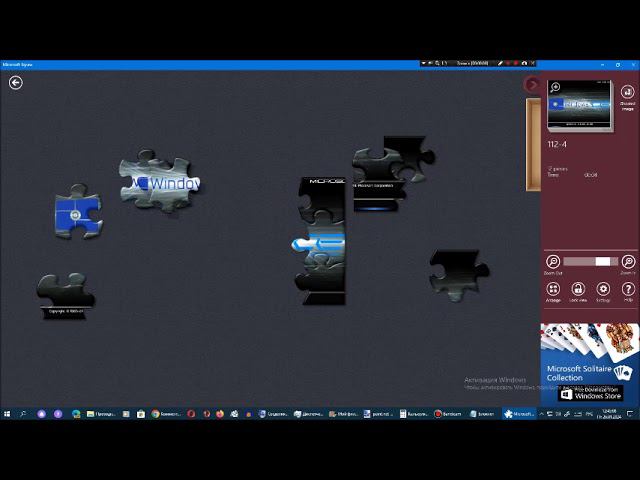Open the wooden piece tray
The width and height of the screenshot is (640, 480).
pos(533,144)
